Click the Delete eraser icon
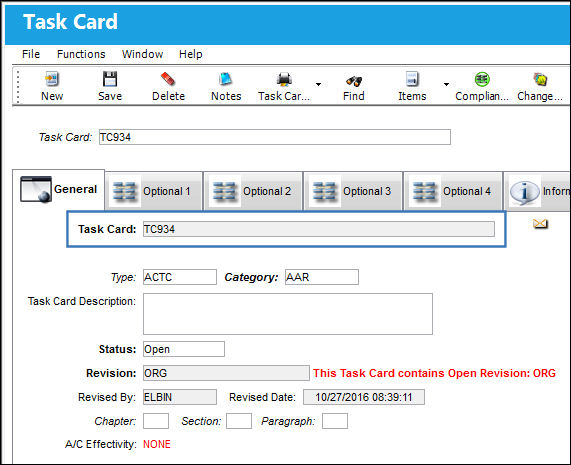This screenshot has width=571, height=465. [168, 79]
